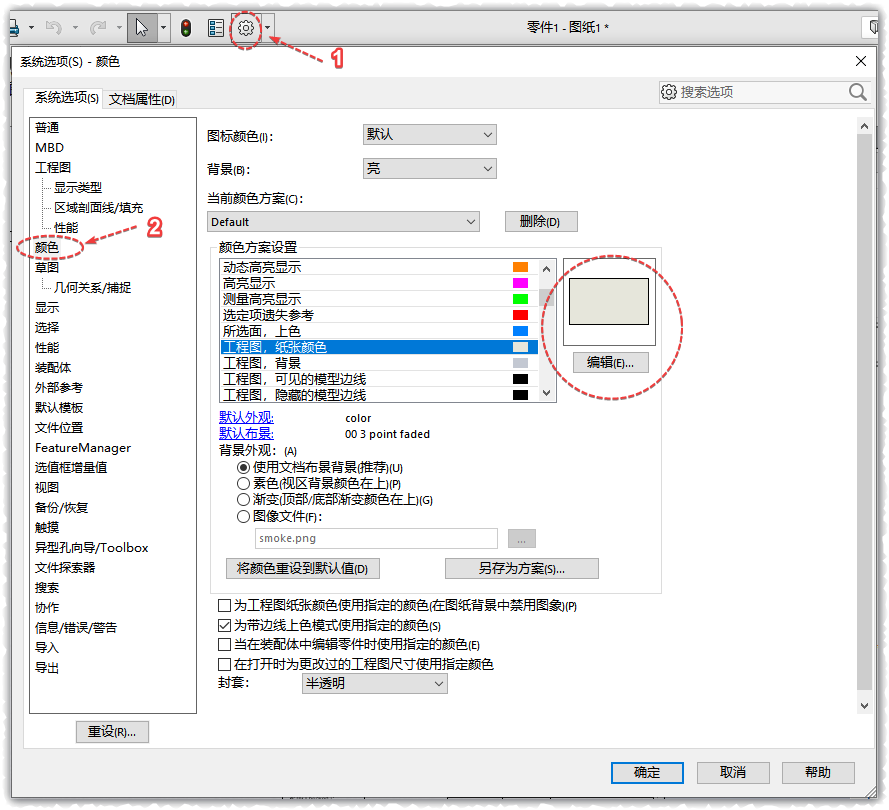
Task: Click the 取消 button
Action: [x=733, y=773]
